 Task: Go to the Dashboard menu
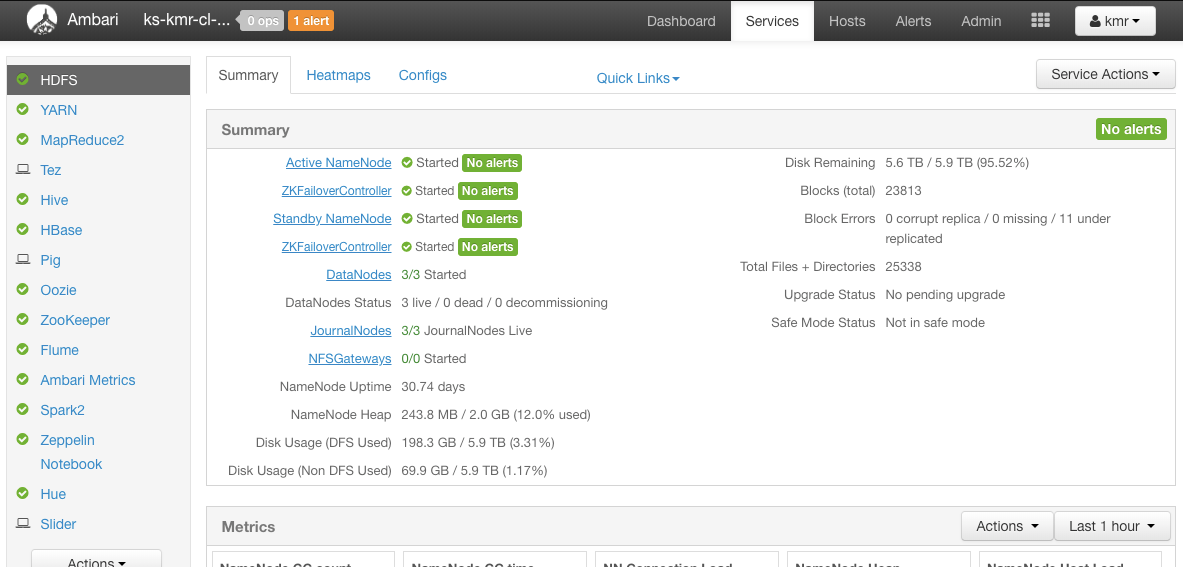[681, 21]
